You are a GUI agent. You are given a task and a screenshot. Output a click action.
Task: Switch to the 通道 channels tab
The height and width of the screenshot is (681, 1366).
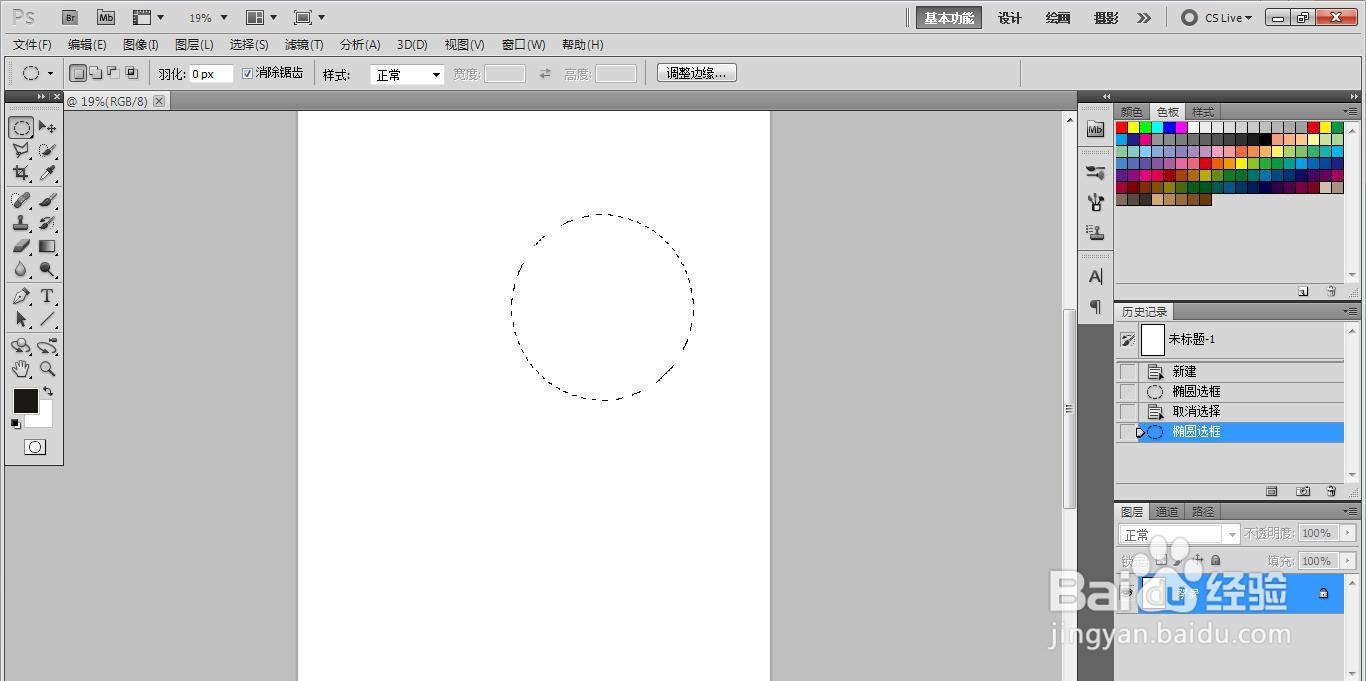1166,512
